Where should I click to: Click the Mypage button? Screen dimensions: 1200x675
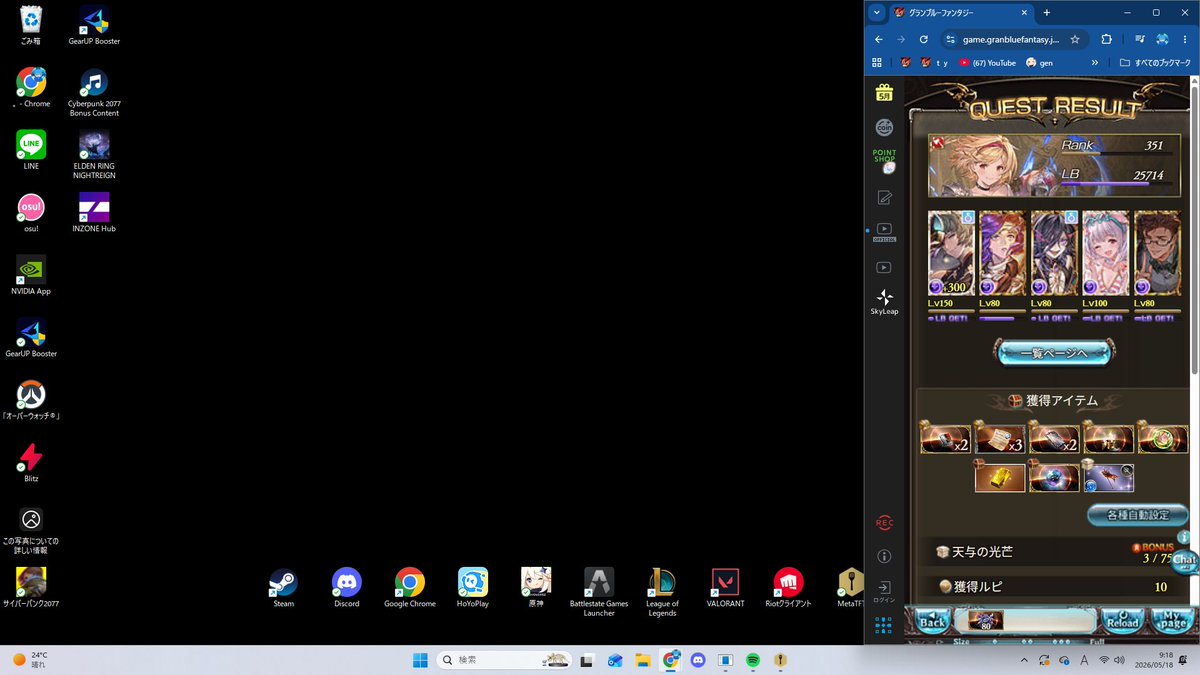[1172, 620]
